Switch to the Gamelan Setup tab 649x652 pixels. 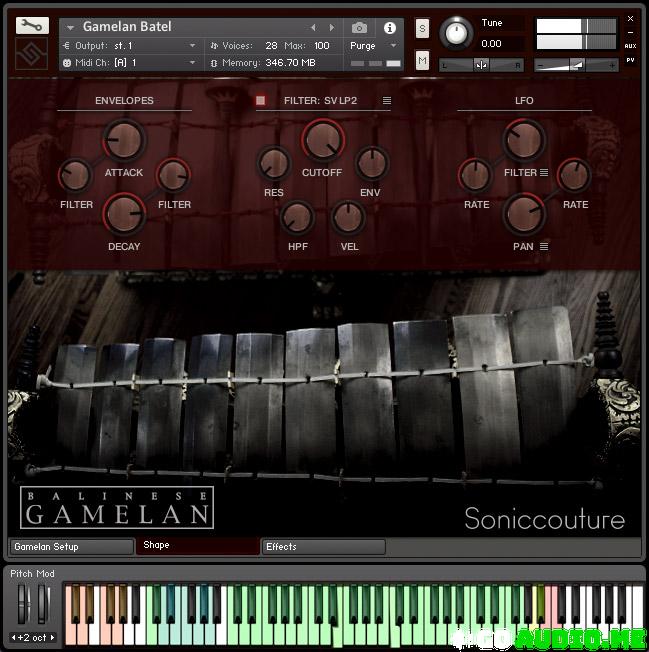(72, 547)
